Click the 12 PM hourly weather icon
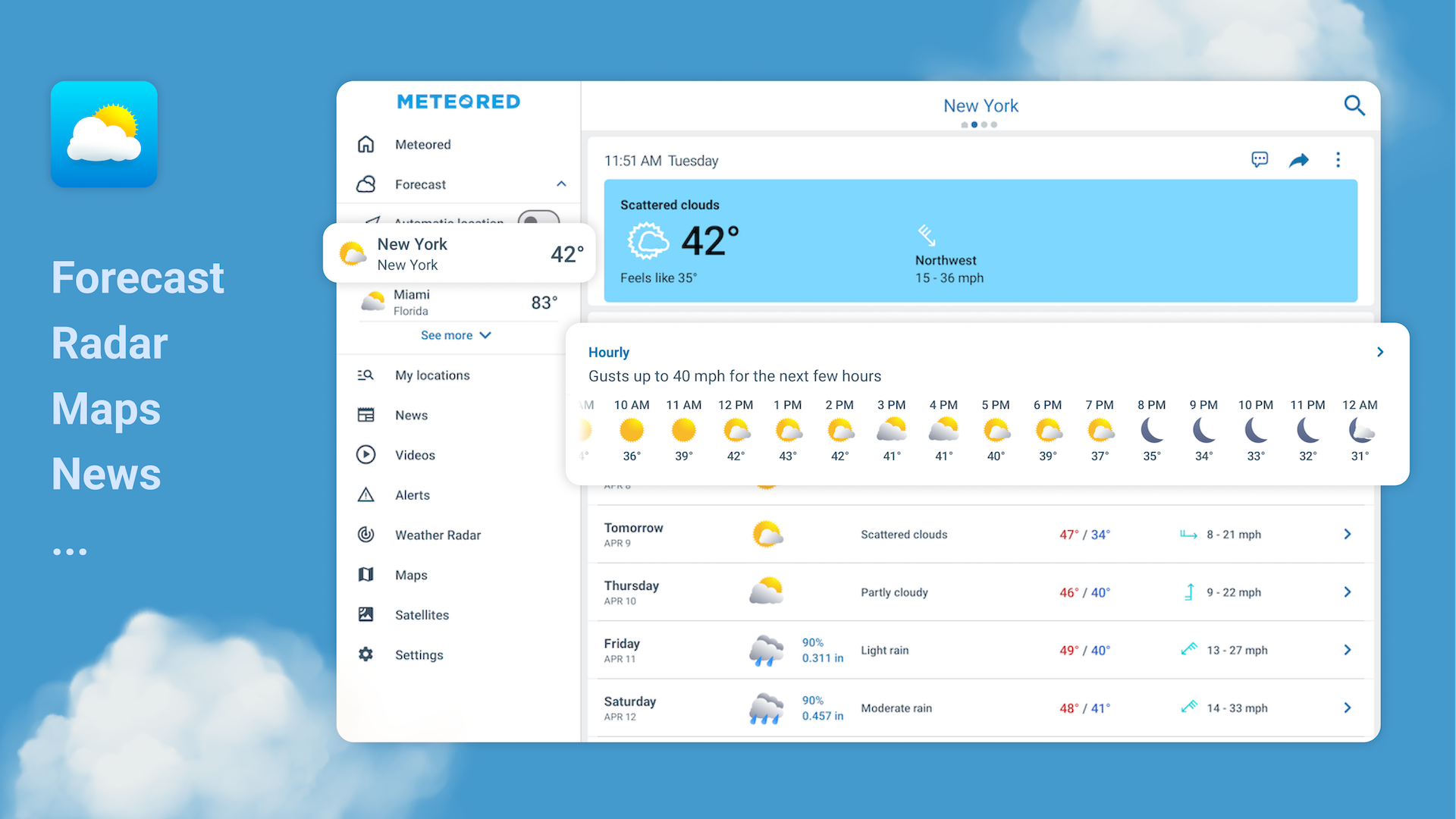The height and width of the screenshot is (819, 1456). [x=736, y=431]
